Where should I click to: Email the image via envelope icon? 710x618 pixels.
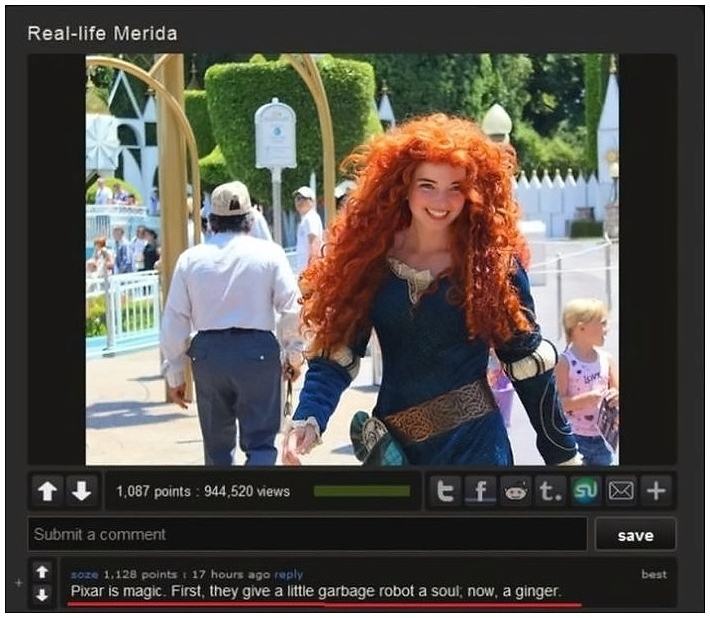621,491
